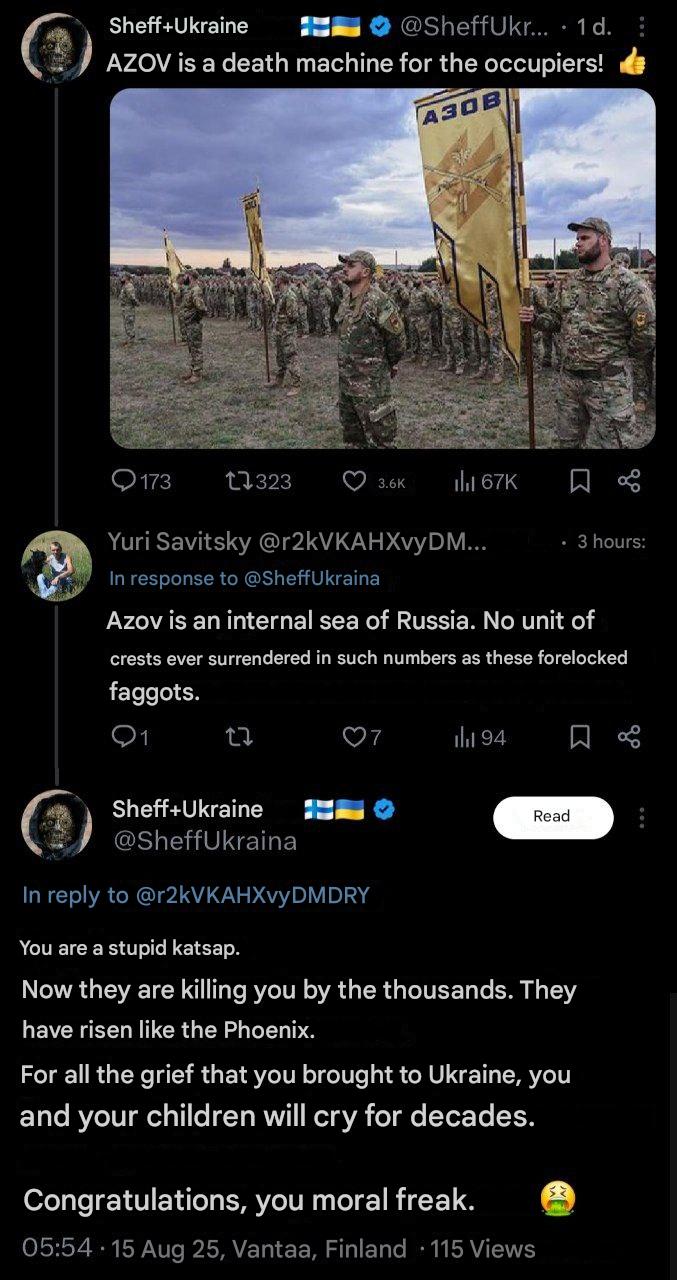The image size is (677, 1280).
Task: Like Yuri Savitsky's comment with 7 likes
Action: point(362,738)
